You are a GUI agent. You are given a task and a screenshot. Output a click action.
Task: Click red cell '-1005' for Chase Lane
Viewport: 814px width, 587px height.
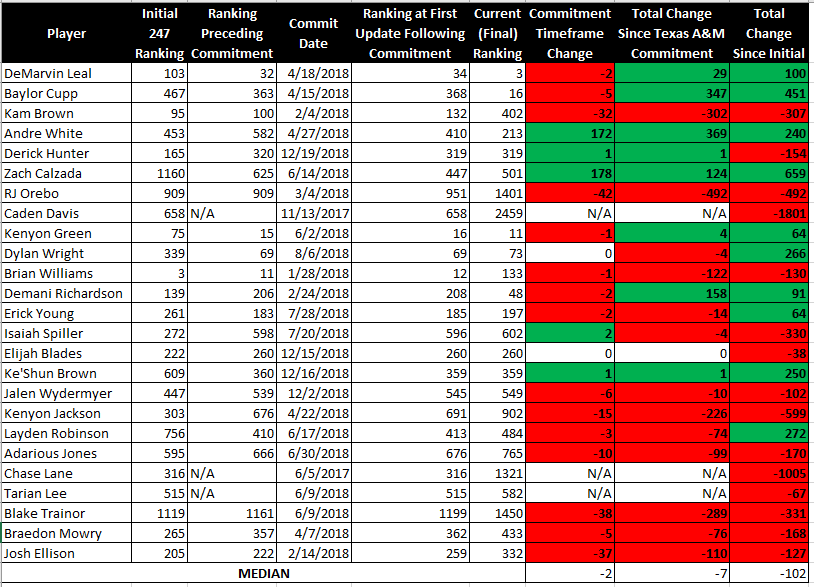[x=769, y=473]
